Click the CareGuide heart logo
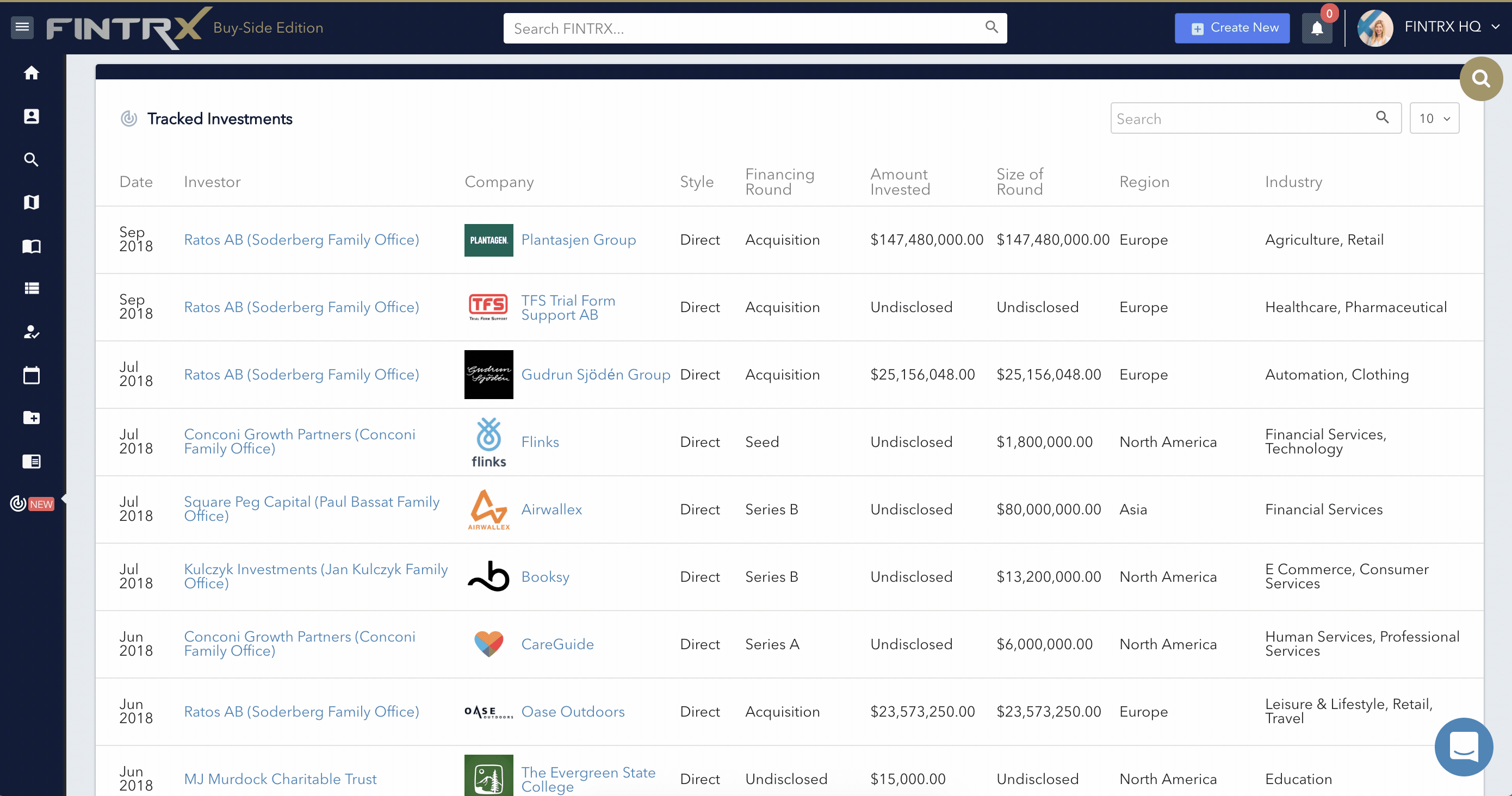The width and height of the screenshot is (1512, 796). click(x=488, y=644)
